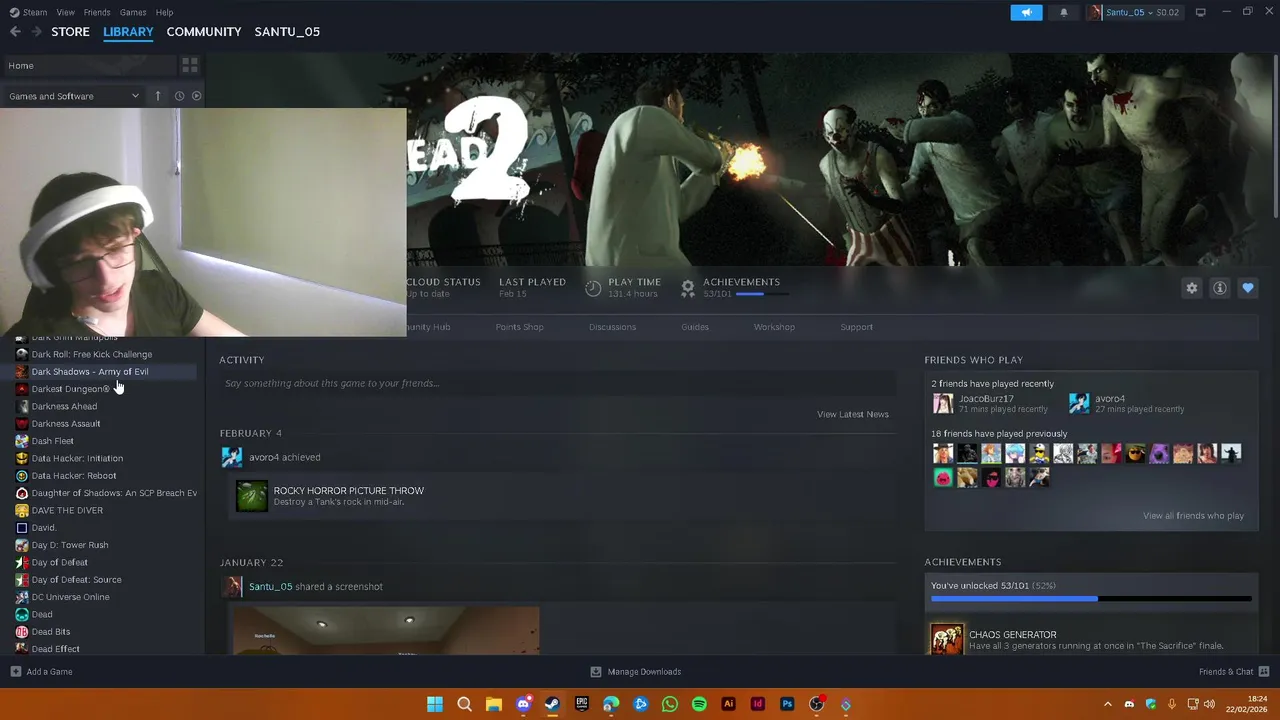The width and height of the screenshot is (1280, 720).
Task: Click the Windows Start button
Action: (x=435, y=704)
